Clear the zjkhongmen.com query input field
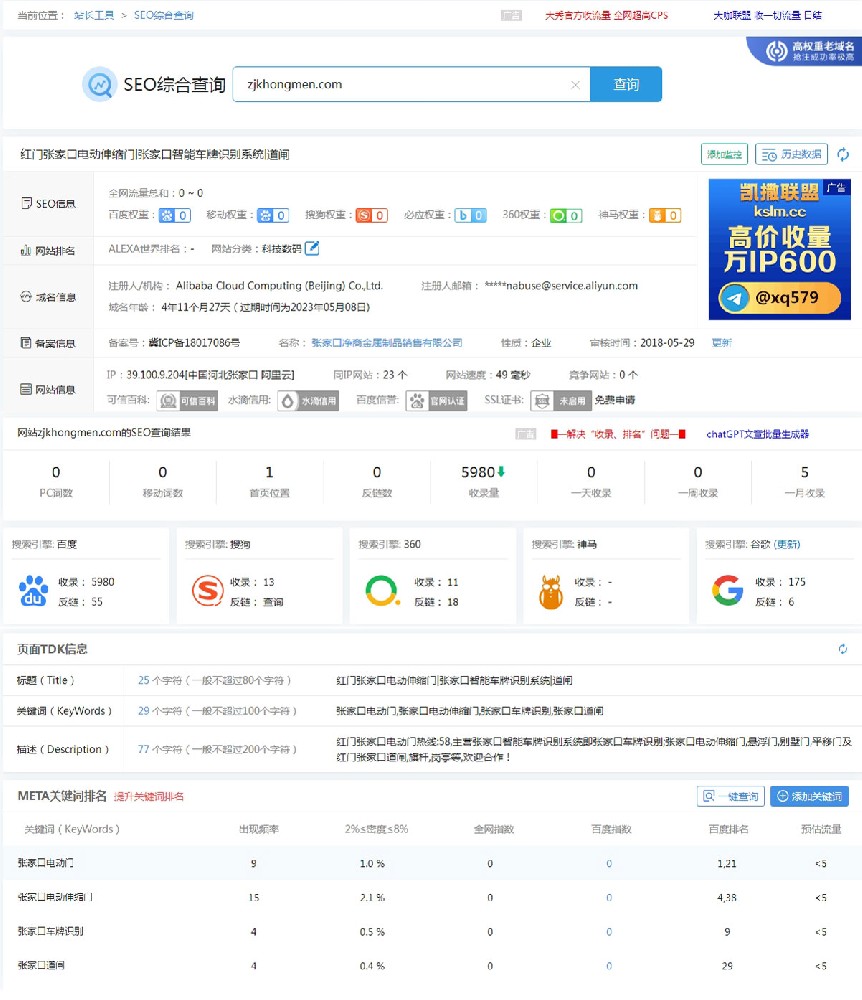 (x=576, y=85)
